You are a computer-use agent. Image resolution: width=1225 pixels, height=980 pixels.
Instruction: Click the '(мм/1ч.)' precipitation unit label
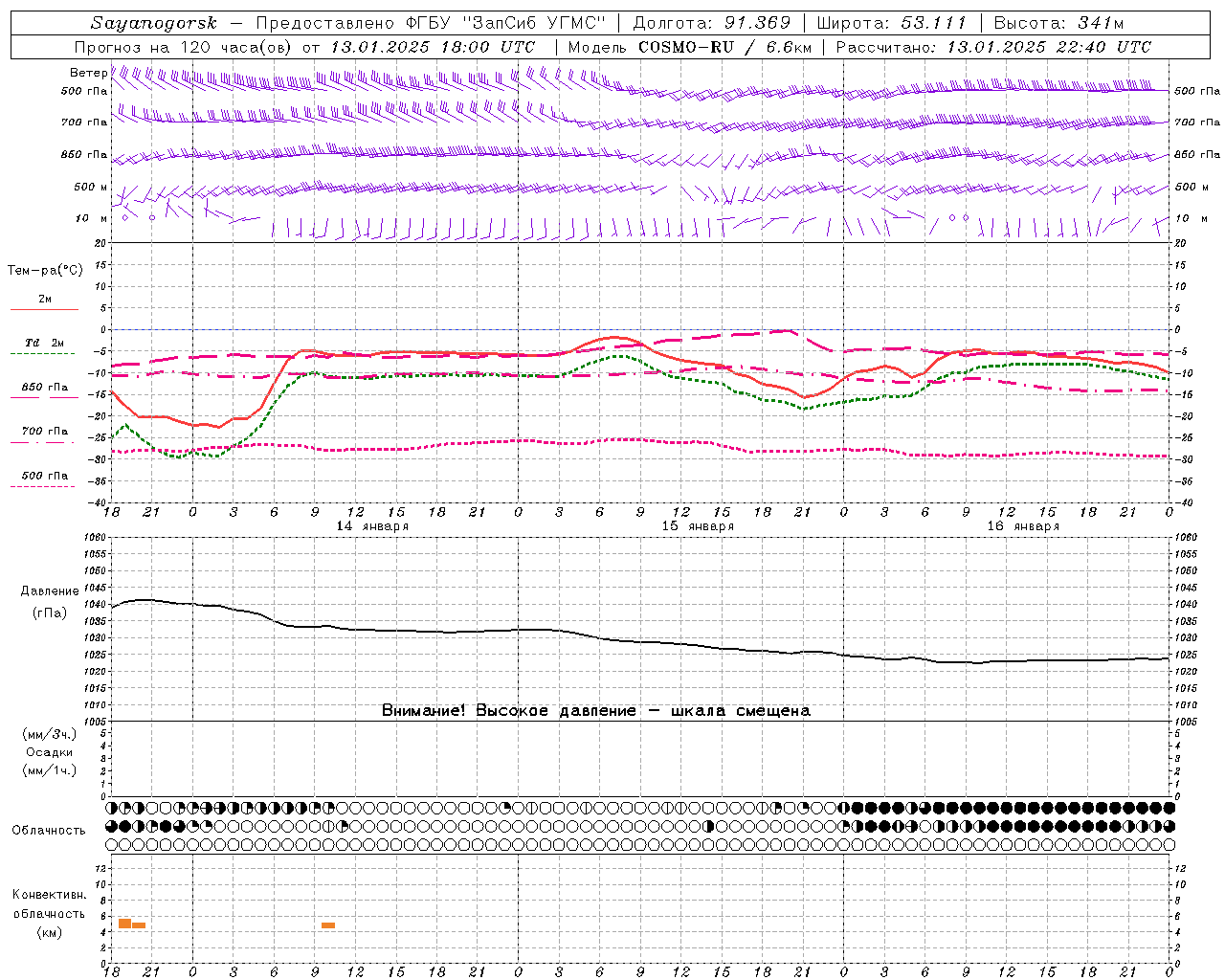coord(50,770)
